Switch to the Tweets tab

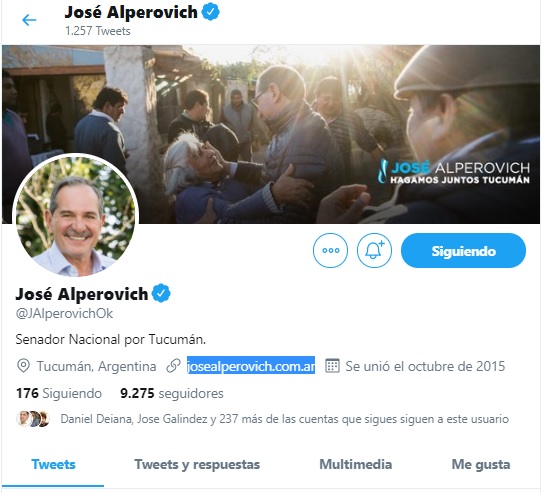(53, 464)
